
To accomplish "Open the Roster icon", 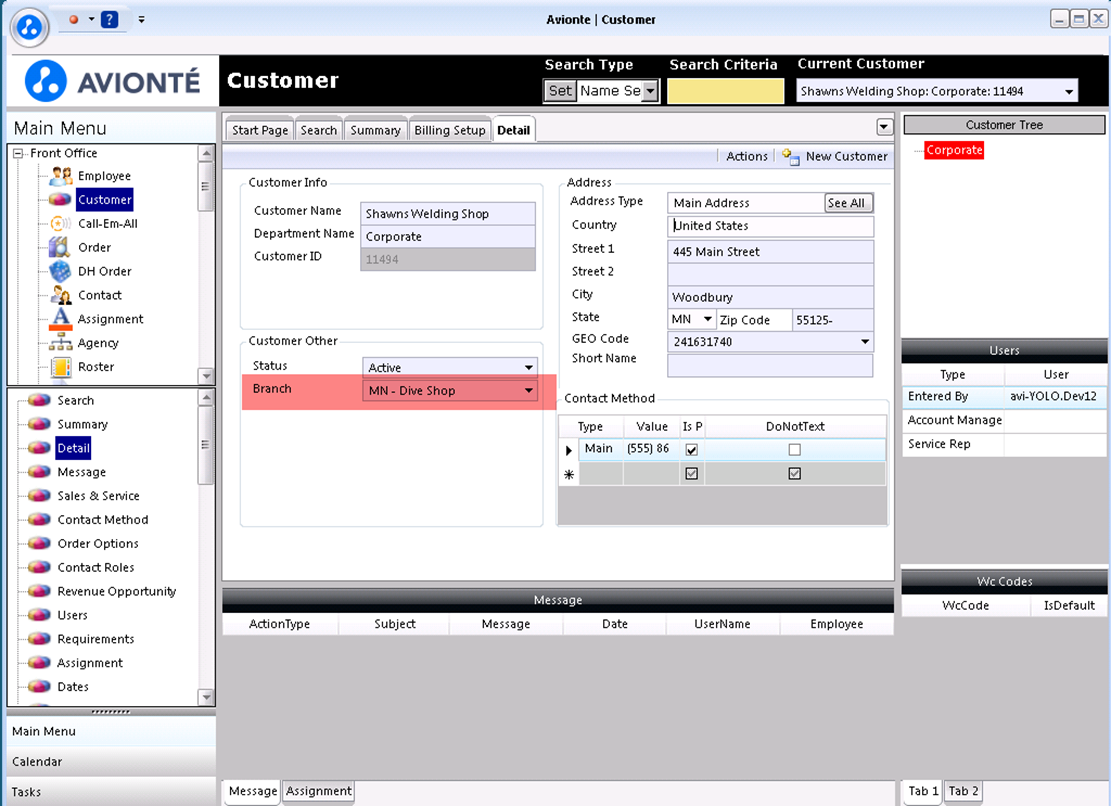I will (x=61, y=367).
